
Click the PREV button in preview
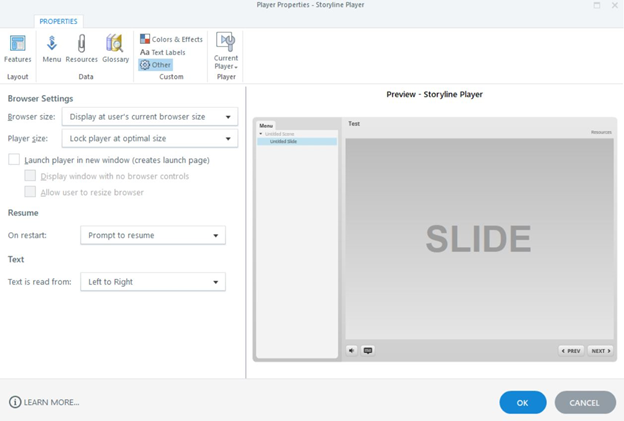point(571,351)
